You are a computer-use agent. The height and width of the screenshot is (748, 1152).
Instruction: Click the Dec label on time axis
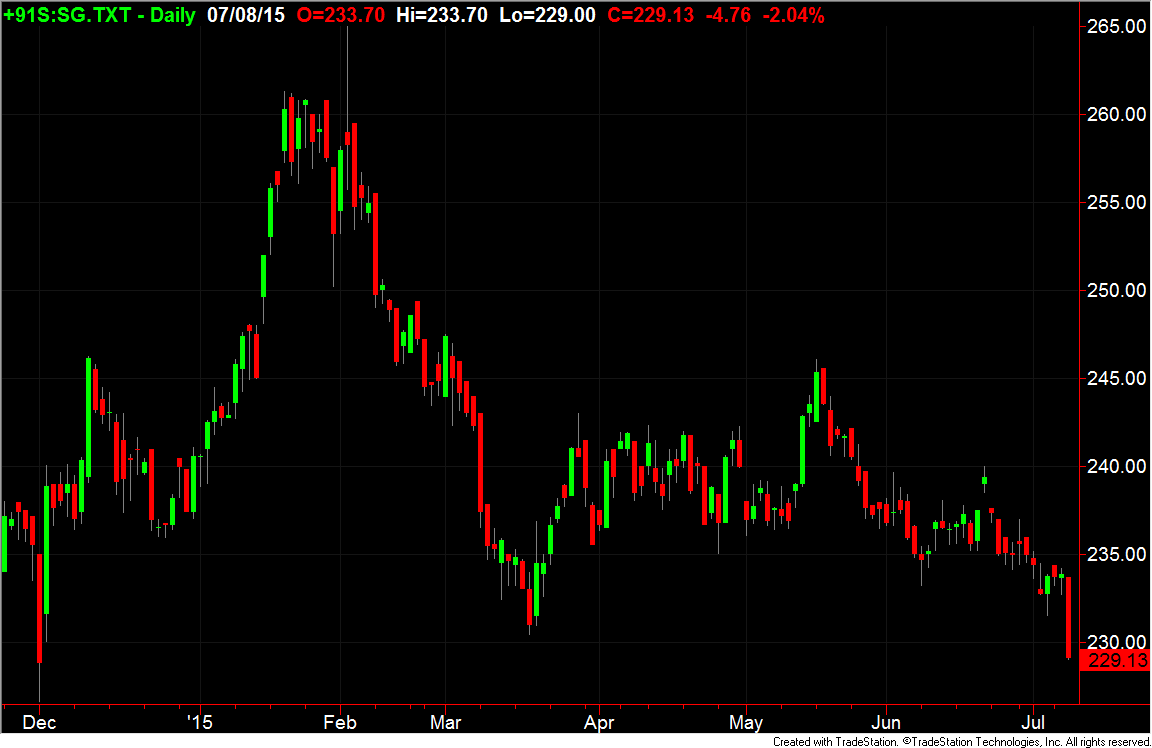tap(39, 722)
